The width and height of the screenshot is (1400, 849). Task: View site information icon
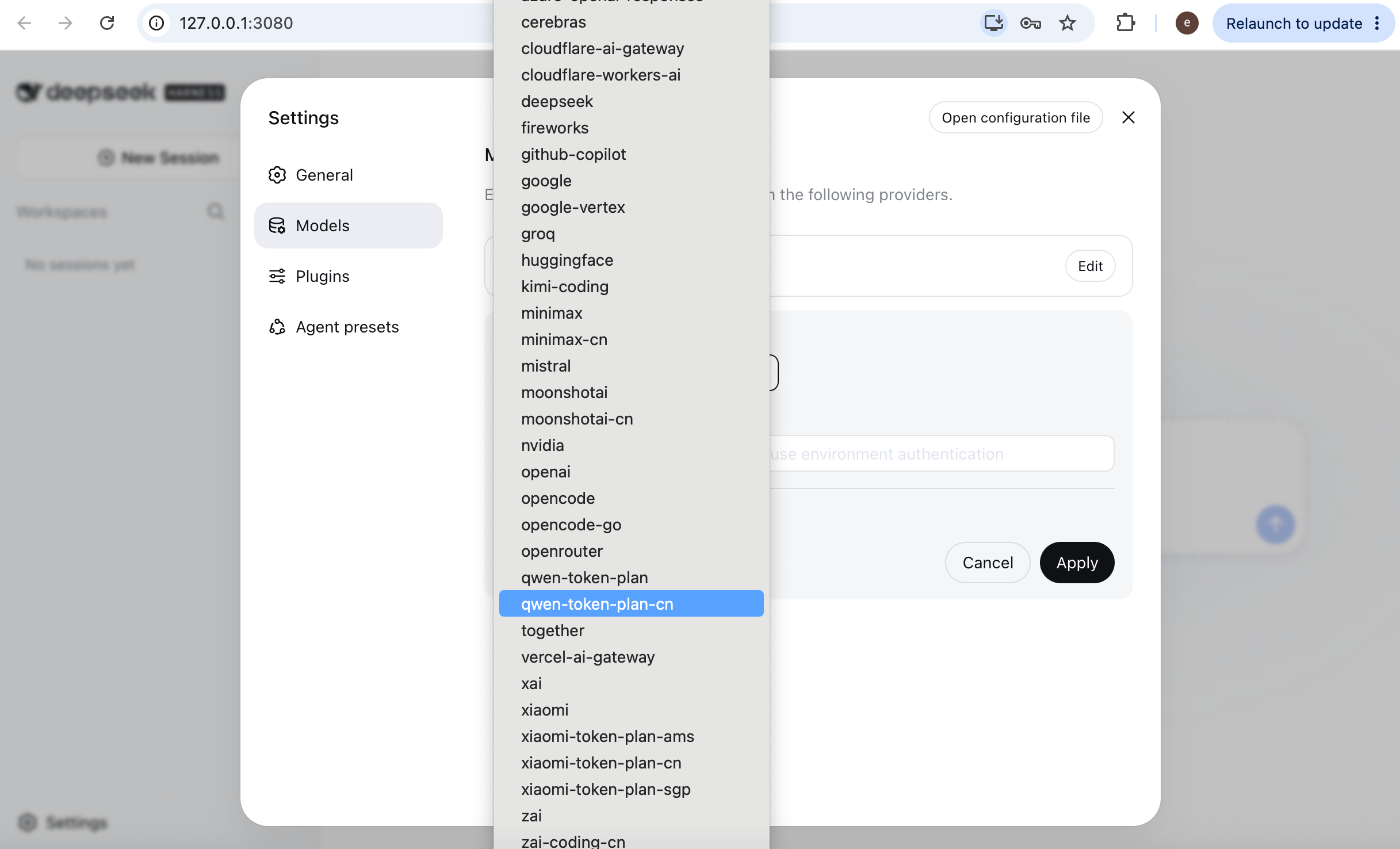(x=156, y=23)
